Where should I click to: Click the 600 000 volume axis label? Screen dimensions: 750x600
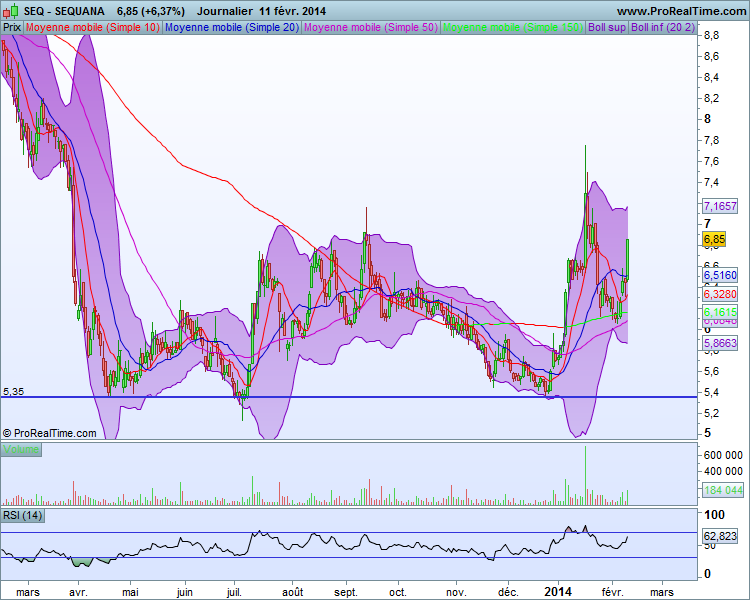point(723,455)
